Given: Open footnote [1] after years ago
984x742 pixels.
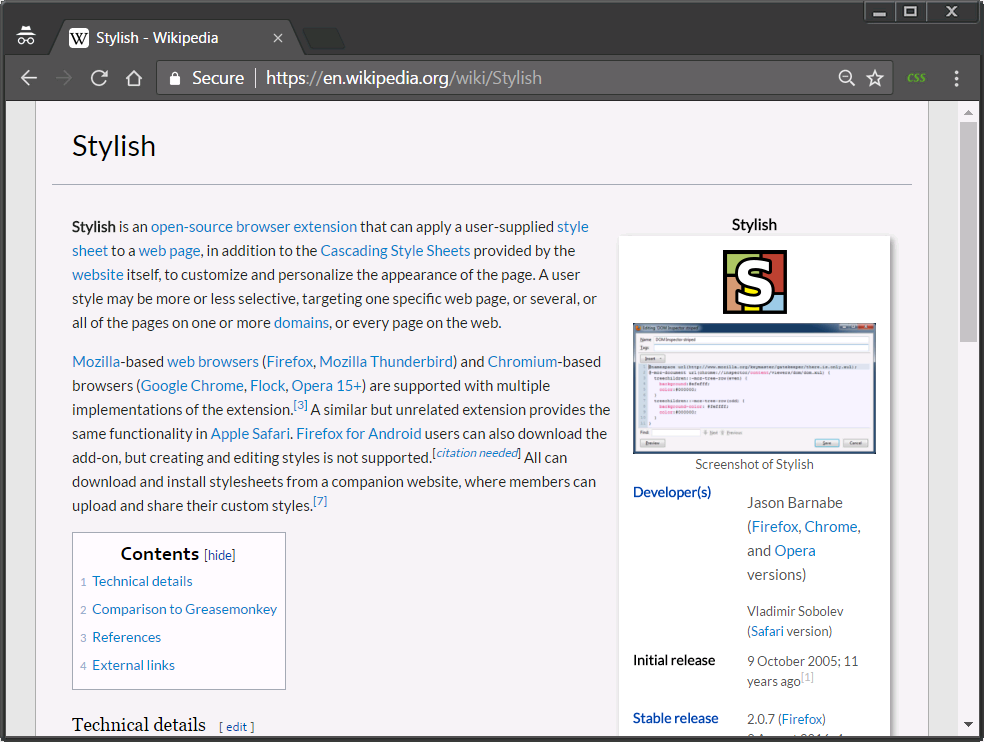Looking at the screenshot, I should (x=807, y=677).
